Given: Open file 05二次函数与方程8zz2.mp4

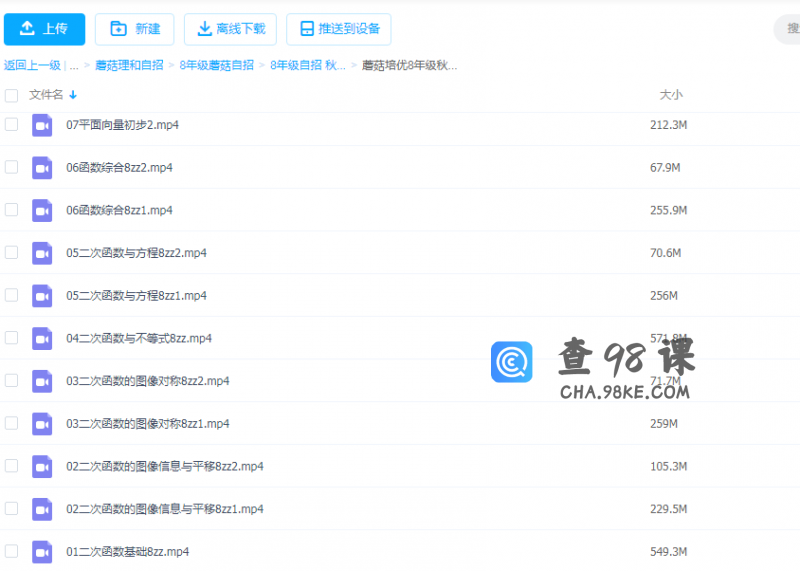Looking at the screenshot, I should 136,253.
